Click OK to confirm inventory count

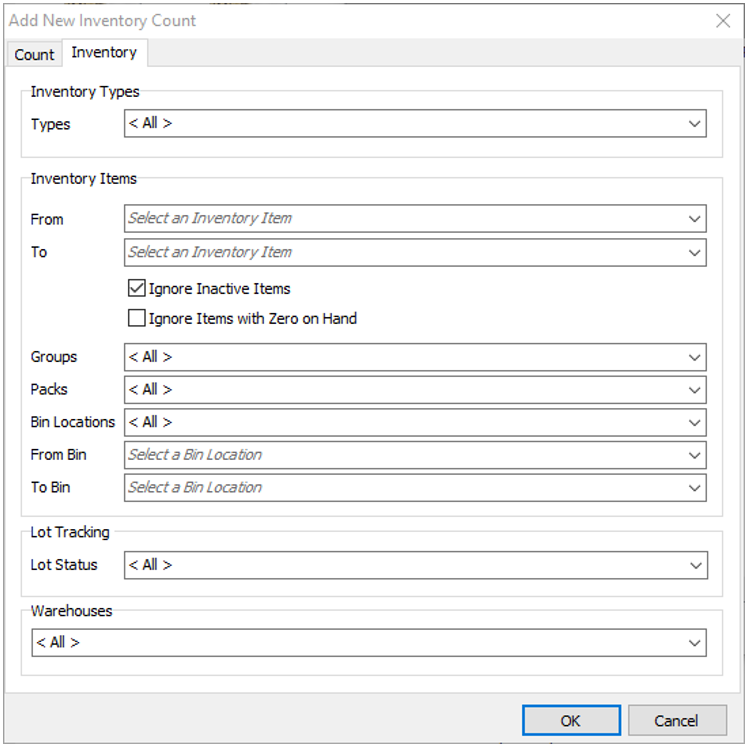570,720
